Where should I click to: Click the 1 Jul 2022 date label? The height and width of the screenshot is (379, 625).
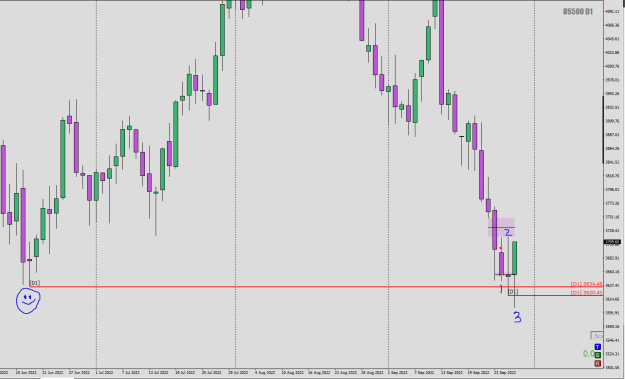(104, 373)
